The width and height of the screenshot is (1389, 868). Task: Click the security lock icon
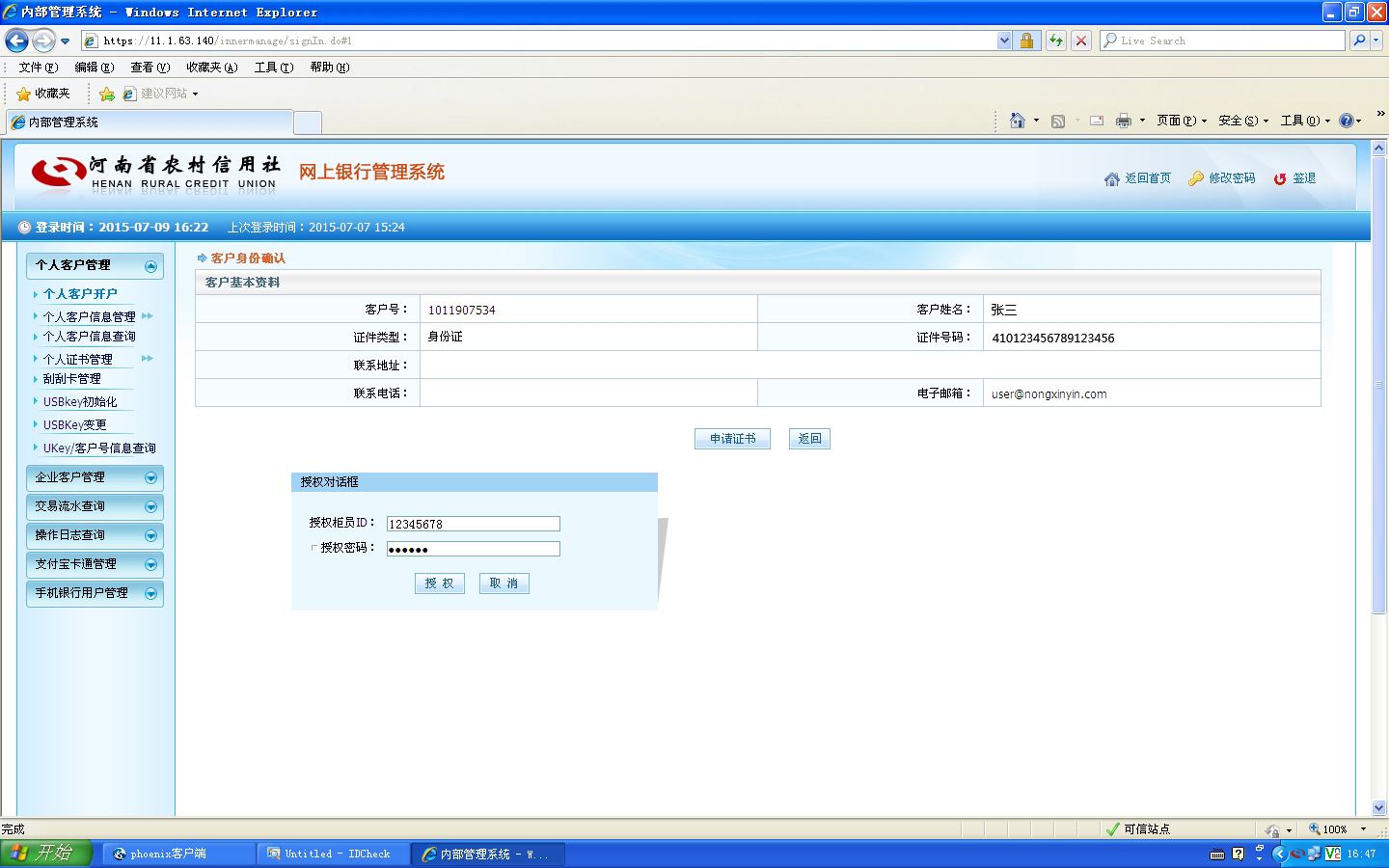pyautogui.click(x=1026, y=41)
